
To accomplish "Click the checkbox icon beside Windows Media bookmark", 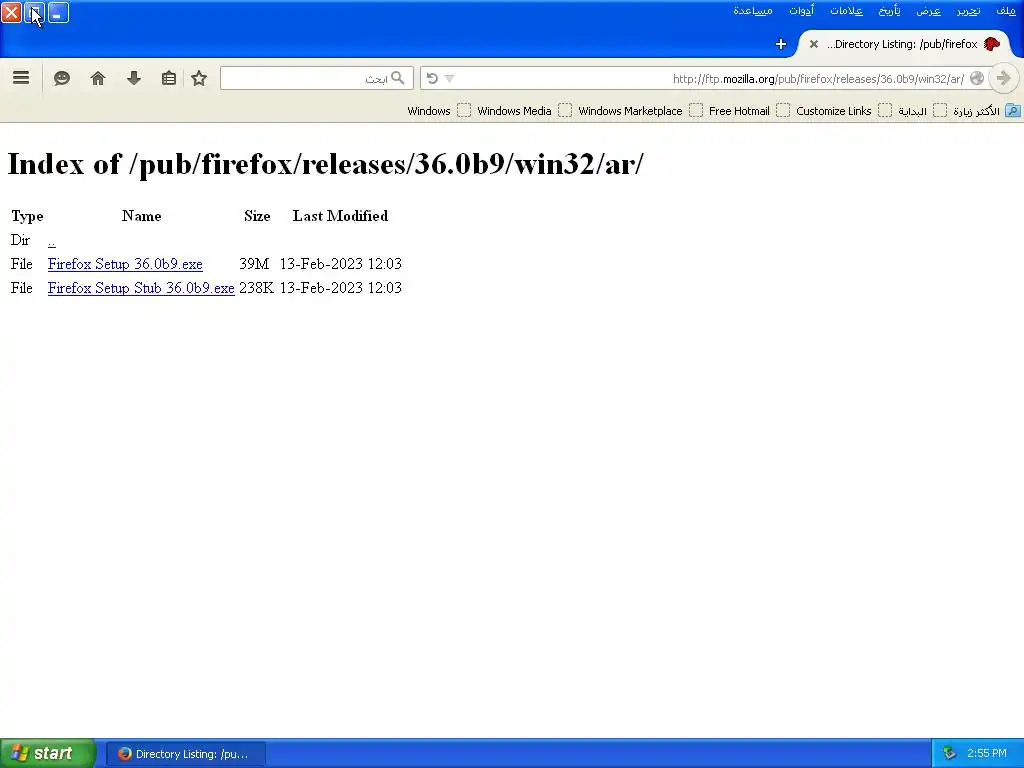I will point(565,110).
